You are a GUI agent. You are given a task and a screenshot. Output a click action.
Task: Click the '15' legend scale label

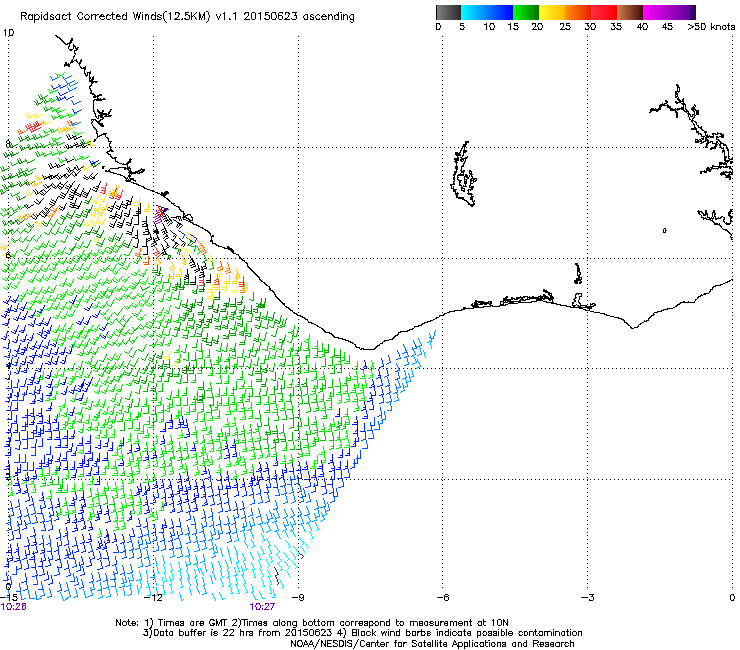click(x=513, y=27)
